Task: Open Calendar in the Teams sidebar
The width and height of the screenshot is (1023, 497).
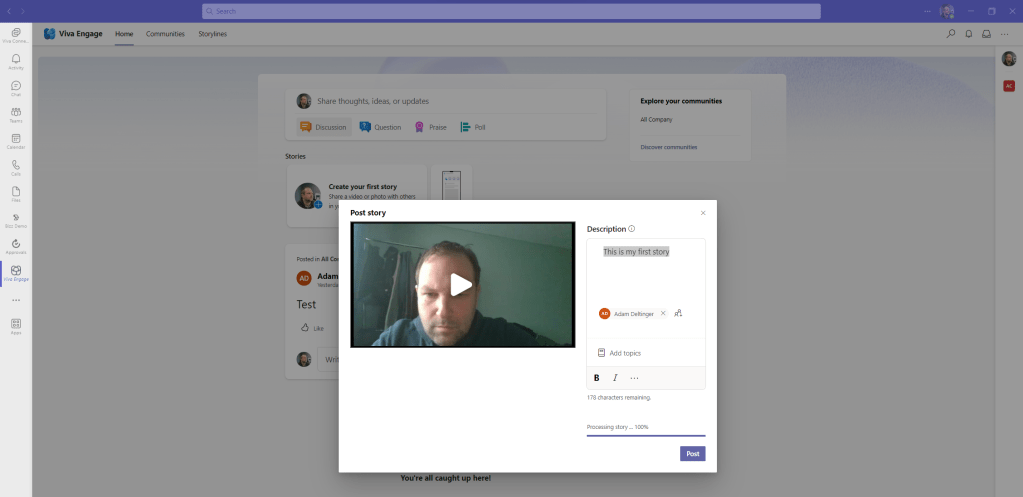Action: point(16,140)
